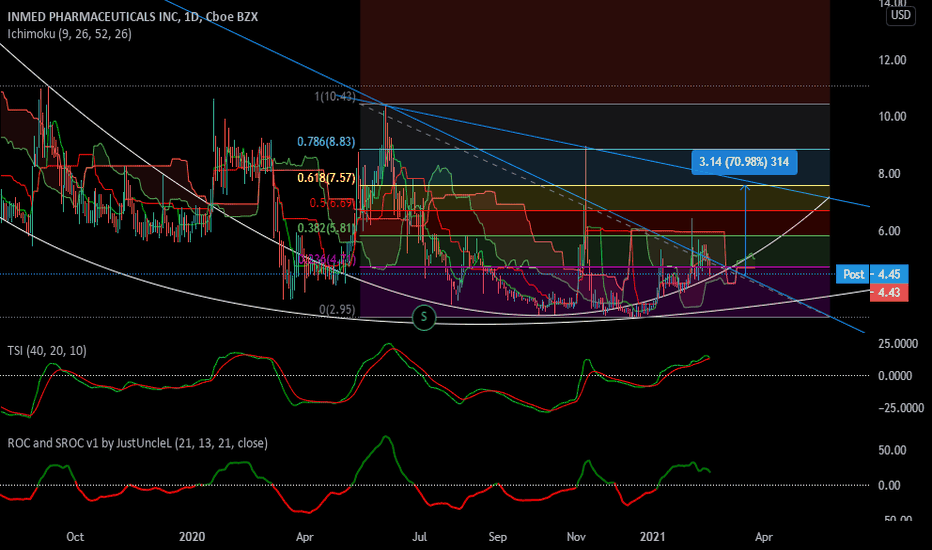932x550 pixels.
Task: Click the 2020 label on time axis
Action: tap(192, 537)
